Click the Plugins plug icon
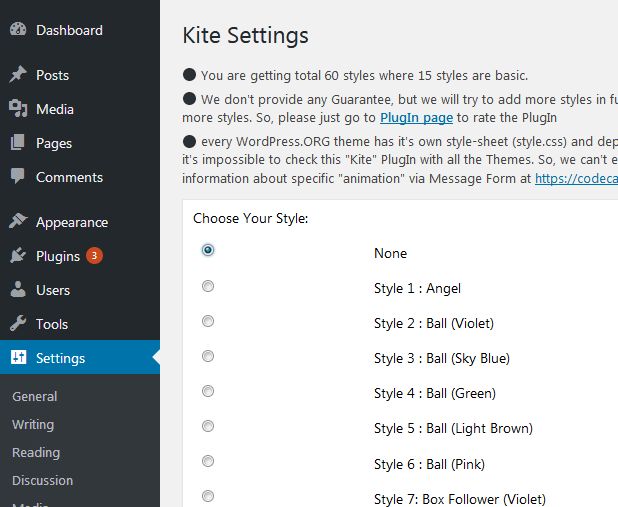The width and height of the screenshot is (618, 507). (x=18, y=256)
